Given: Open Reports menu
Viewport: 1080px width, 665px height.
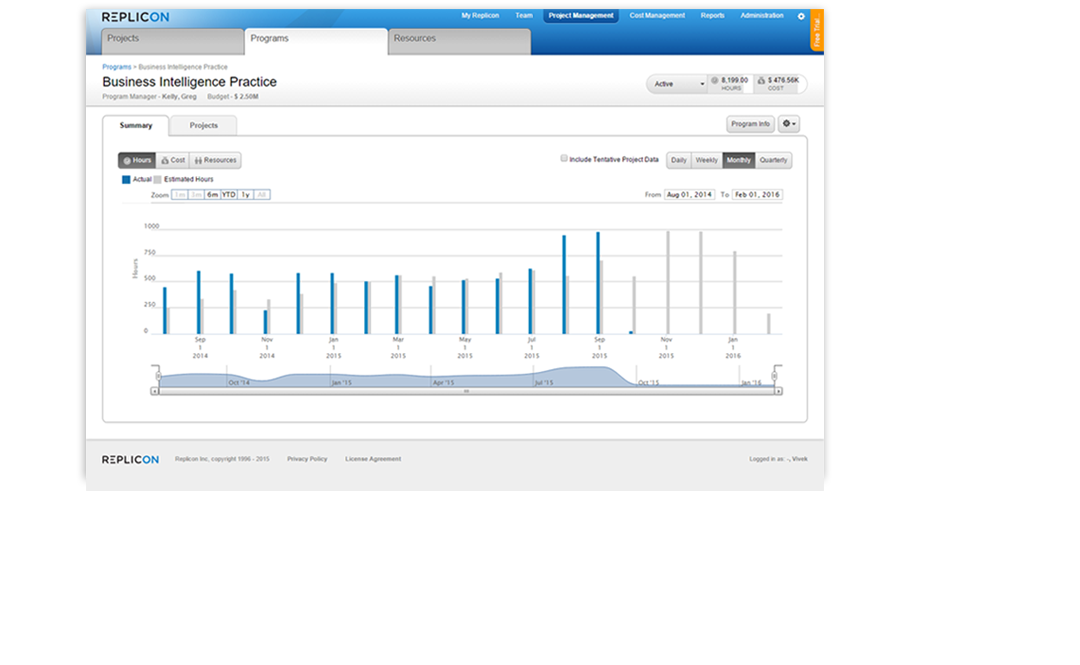Looking at the screenshot, I should 712,15.
